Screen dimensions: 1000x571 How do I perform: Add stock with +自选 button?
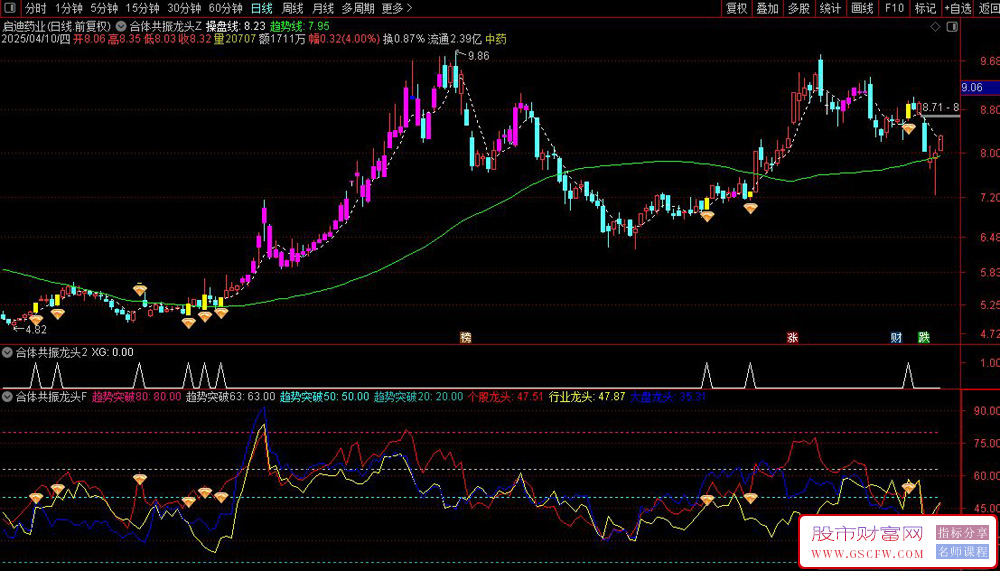pos(958,8)
